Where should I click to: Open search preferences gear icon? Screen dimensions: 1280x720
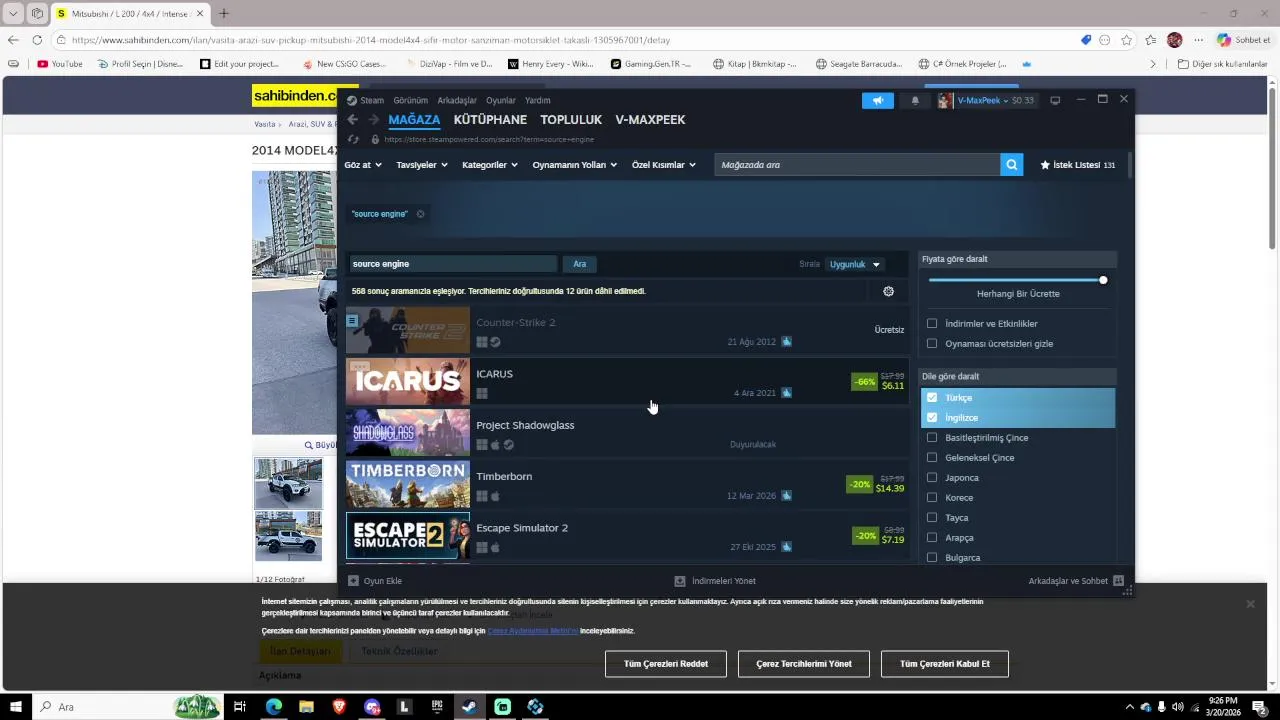pyautogui.click(x=888, y=291)
